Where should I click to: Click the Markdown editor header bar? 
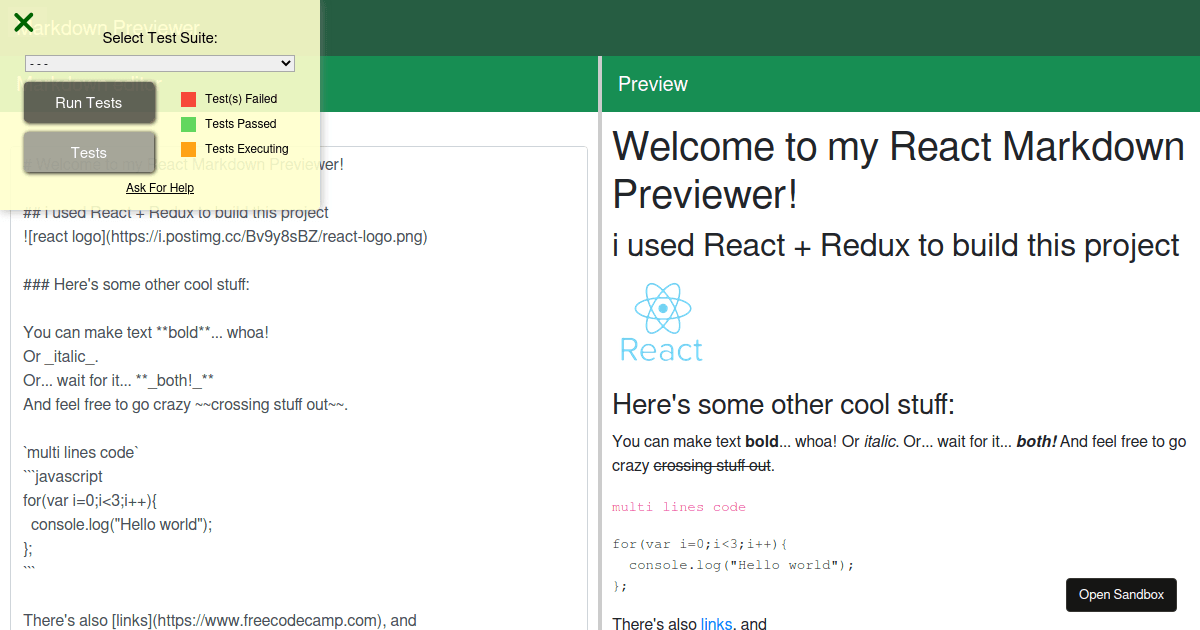pos(450,84)
